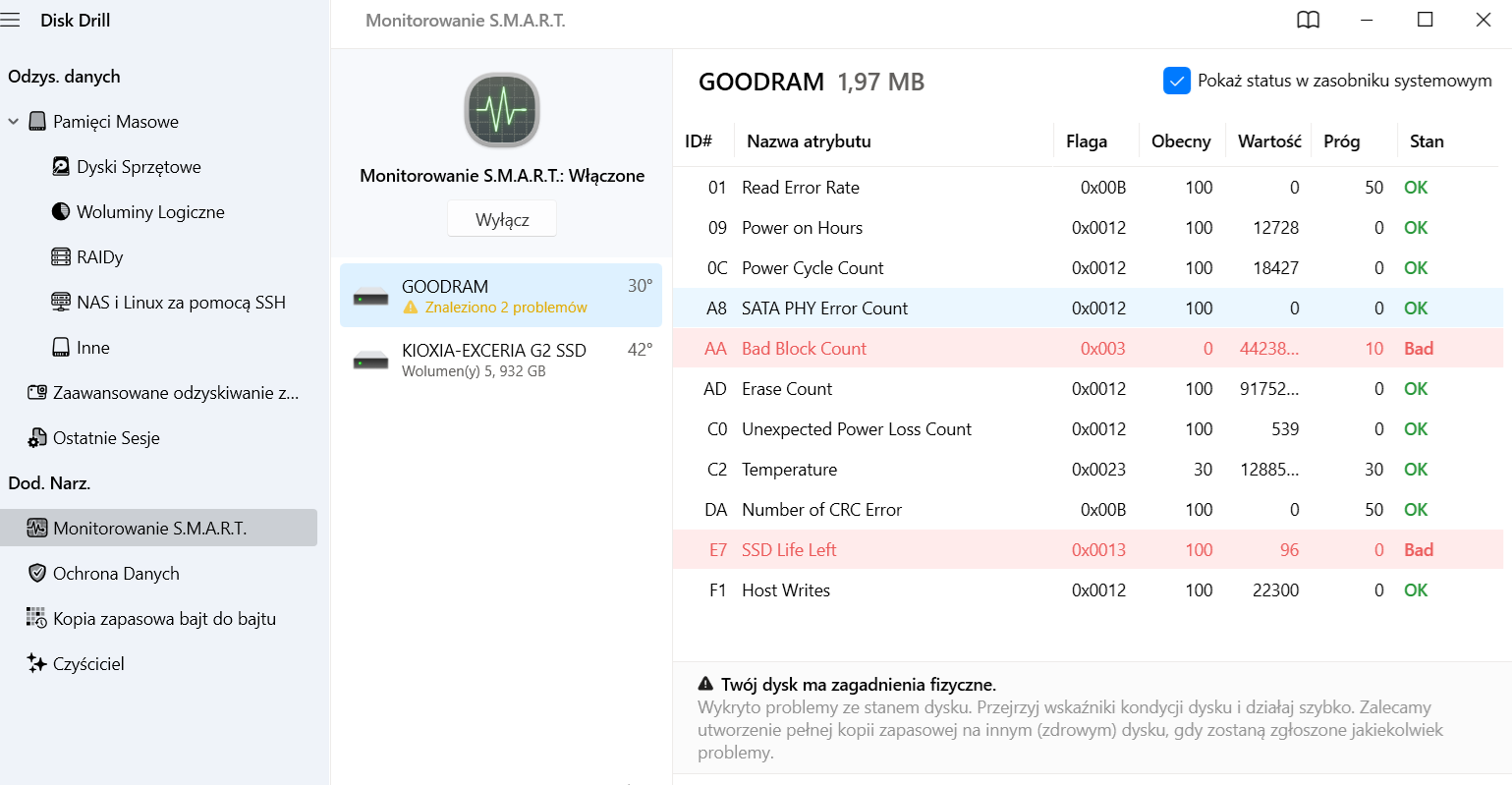Select the GOODRAM disk entry
Image resolution: width=1512 pixels, height=785 pixels.
click(x=501, y=295)
